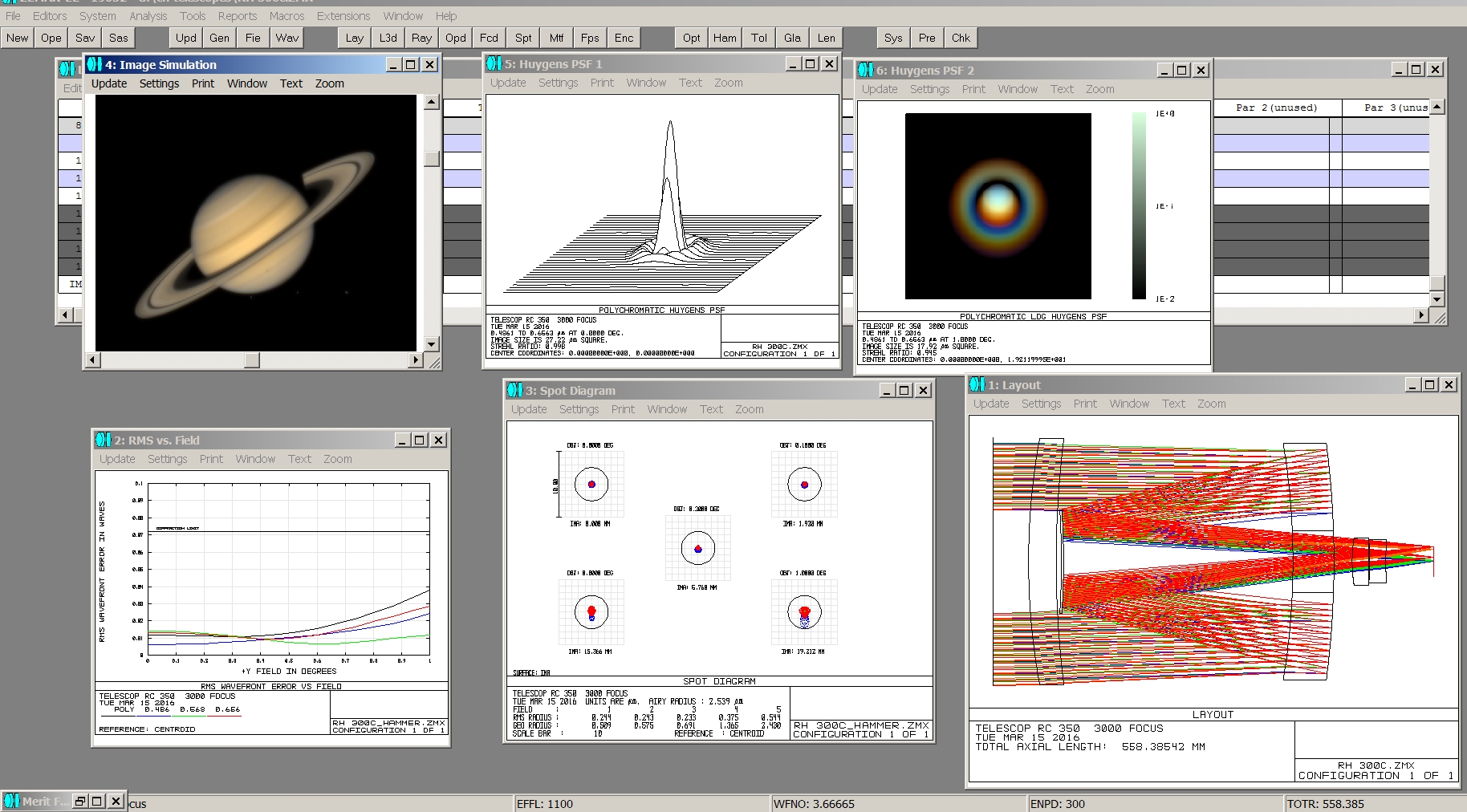Click the Spot Diagram window title icon
Image resolution: width=1467 pixels, height=812 pixels.
tap(515, 390)
